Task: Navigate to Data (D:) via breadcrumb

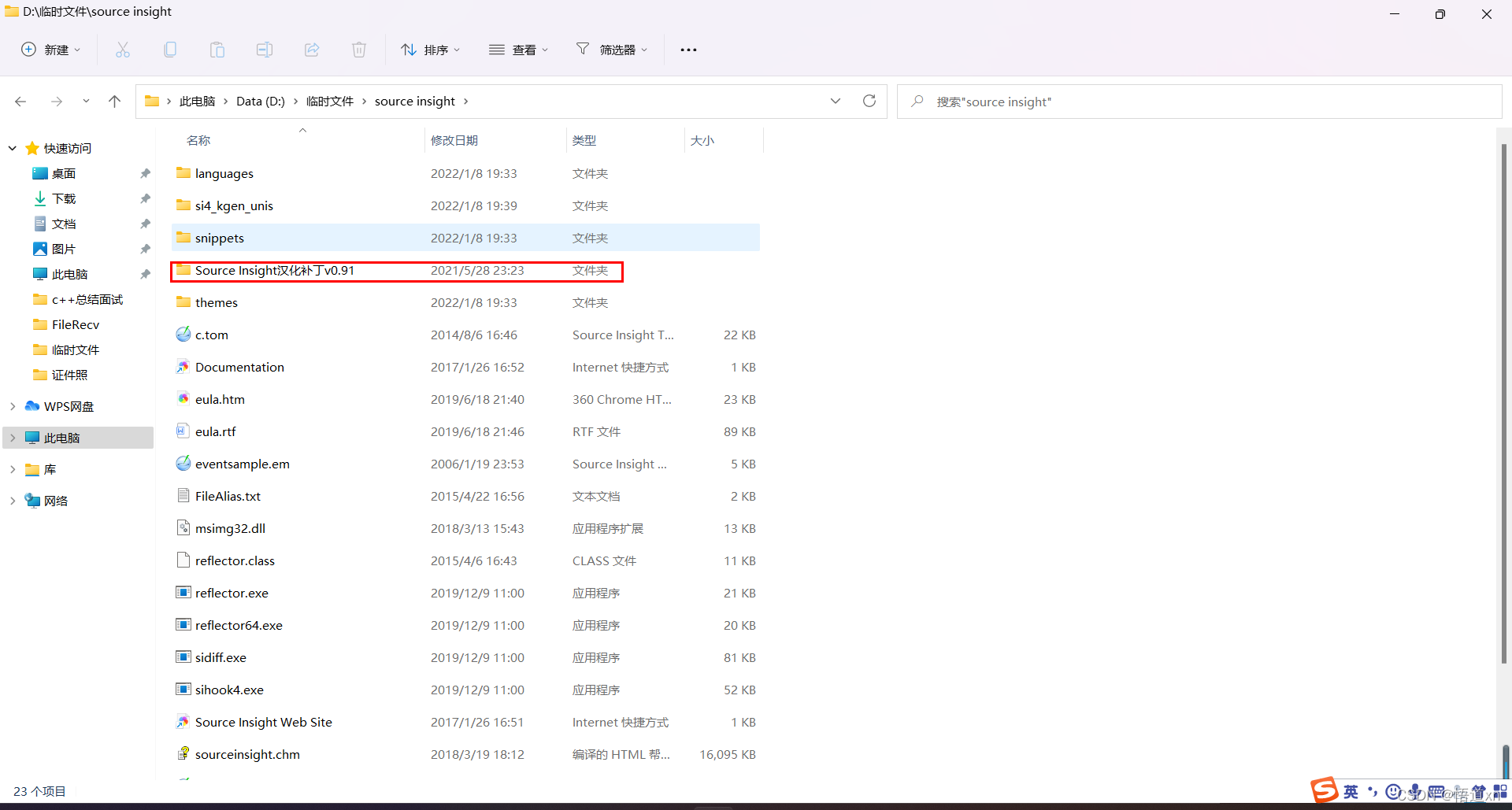Action: point(260,101)
